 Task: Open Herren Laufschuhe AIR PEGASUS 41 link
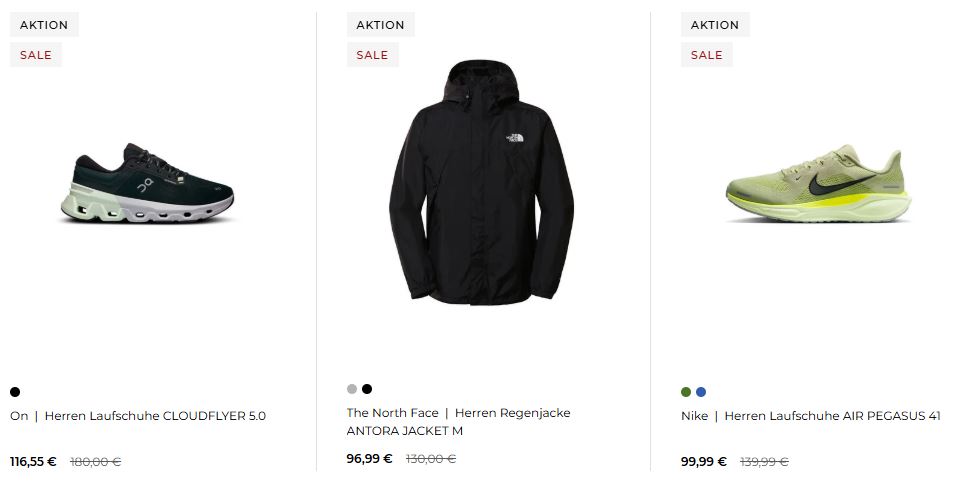click(832, 416)
